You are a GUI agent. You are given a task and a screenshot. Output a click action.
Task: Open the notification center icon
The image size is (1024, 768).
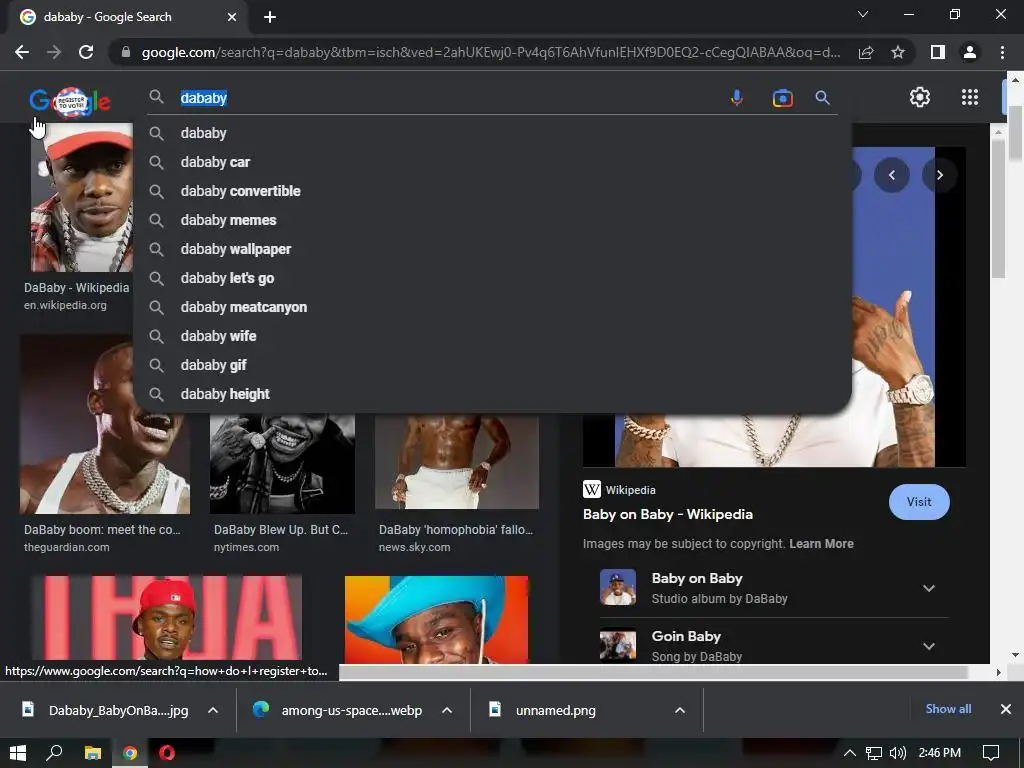click(x=991, y=753)
